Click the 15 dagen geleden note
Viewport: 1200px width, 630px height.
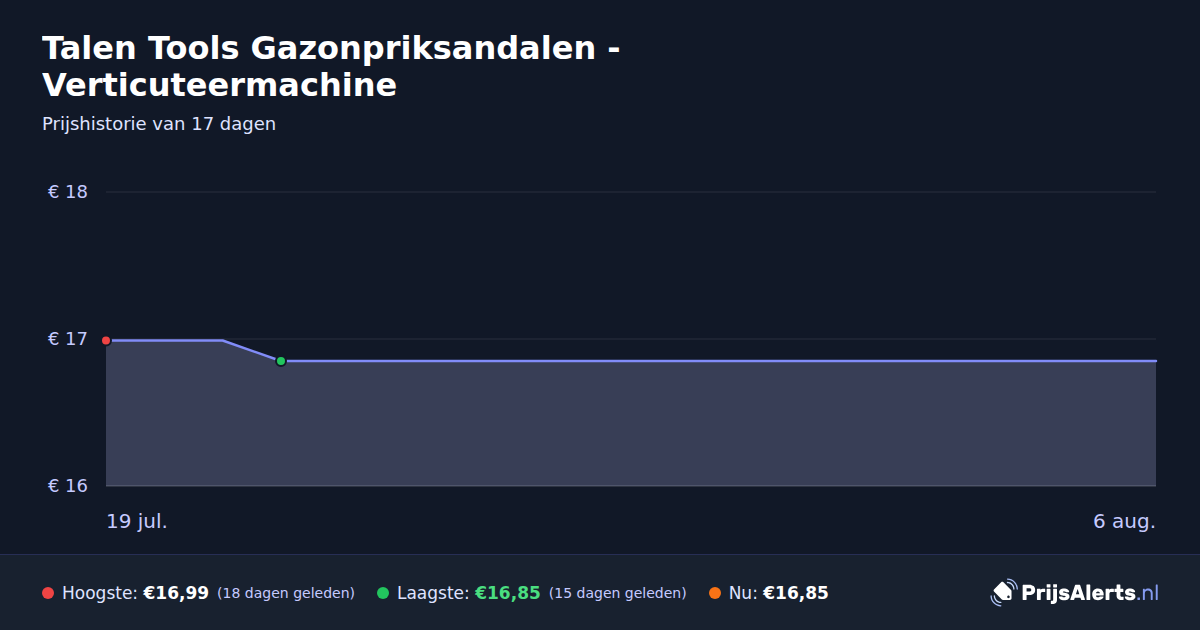(618, 593)
